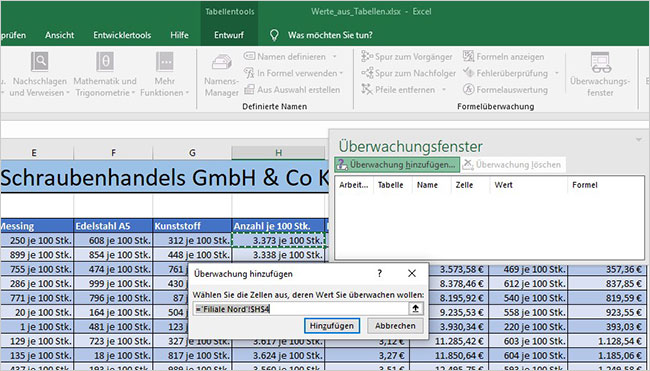Open the Ansicht tab

pyautogui.click(x=60, y=35)
